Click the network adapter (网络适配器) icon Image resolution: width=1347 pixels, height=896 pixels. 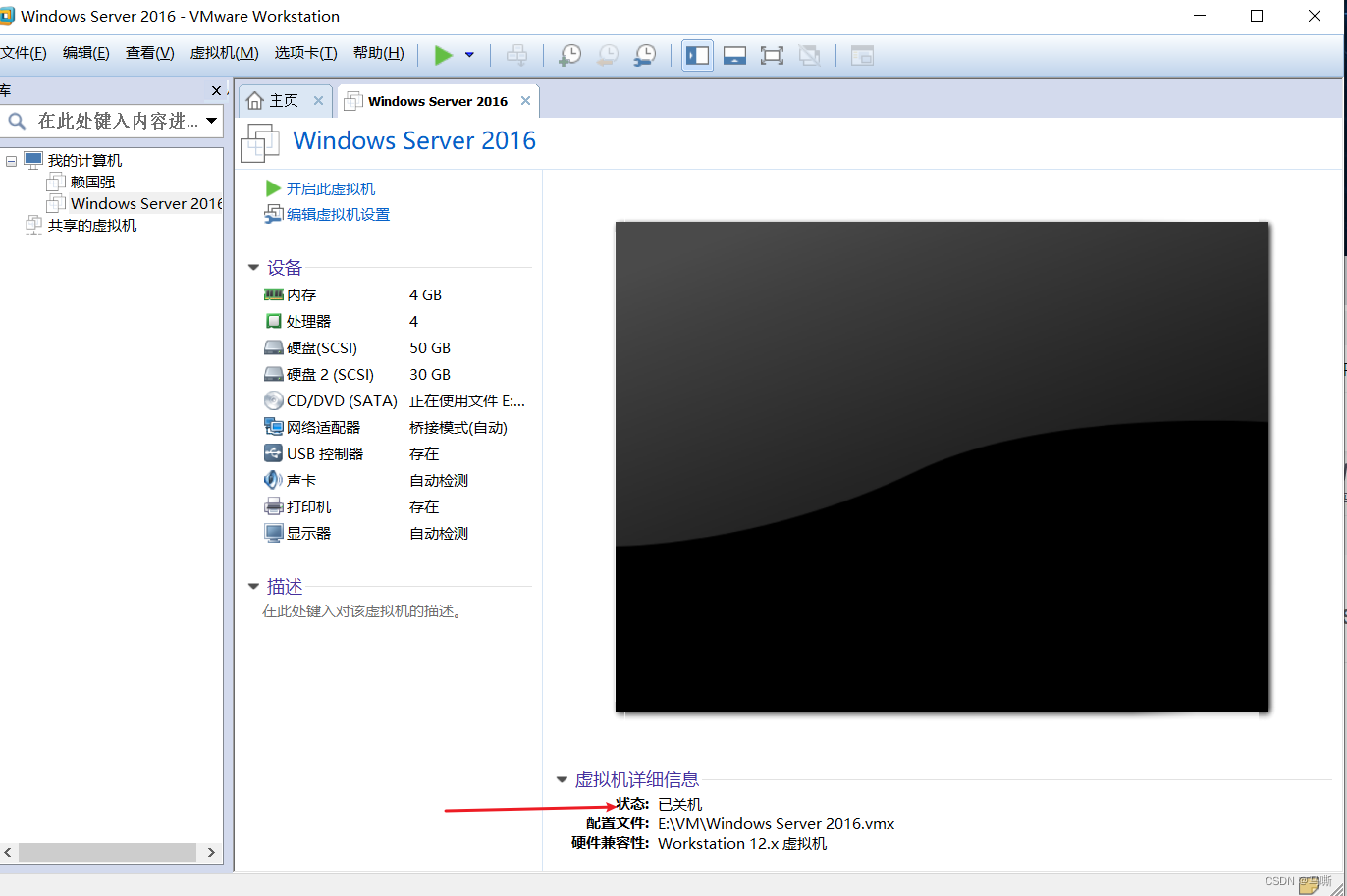(x=274, y=427)
